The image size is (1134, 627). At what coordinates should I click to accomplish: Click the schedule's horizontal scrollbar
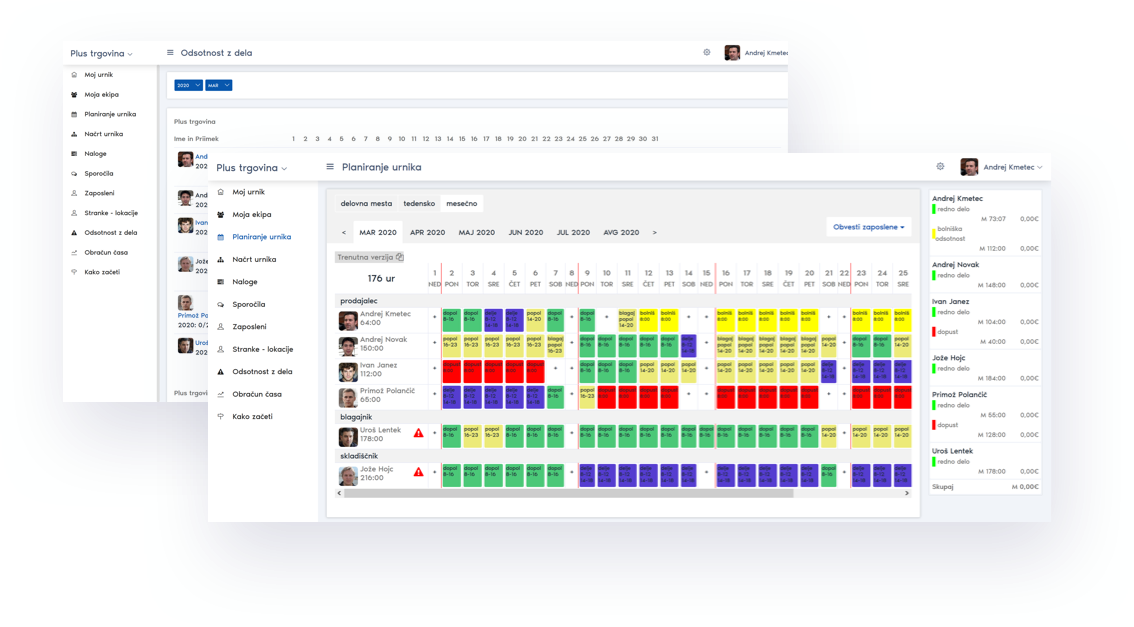[x=565, y=493]
